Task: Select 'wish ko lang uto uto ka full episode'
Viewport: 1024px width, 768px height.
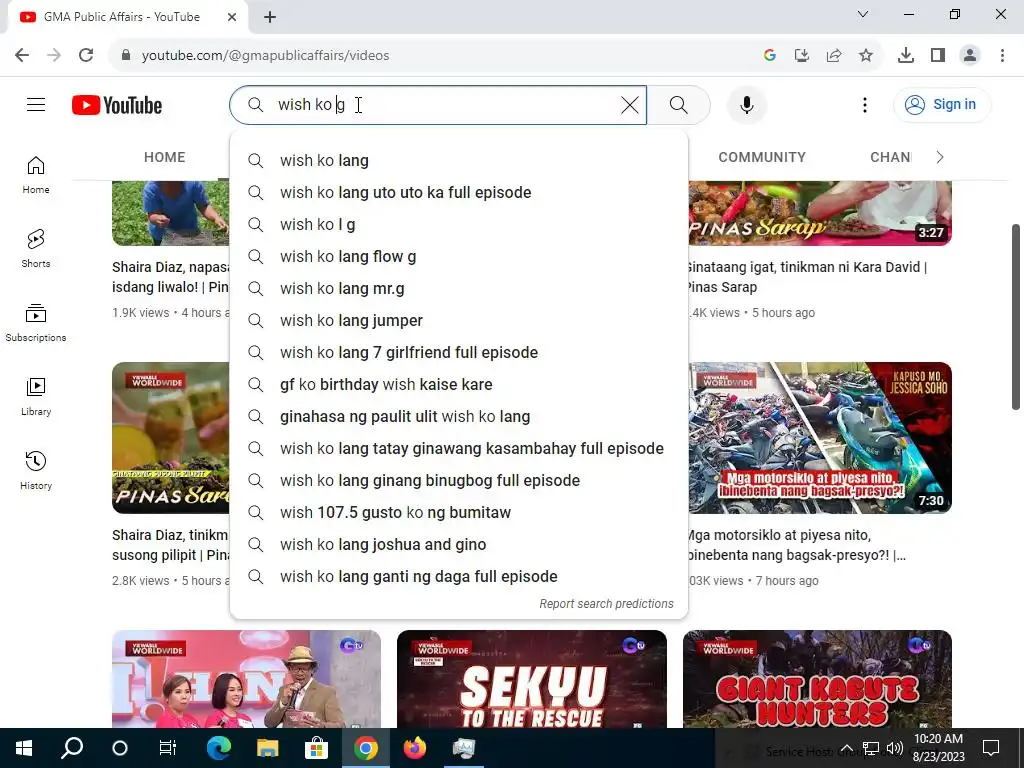Action: 458,193
